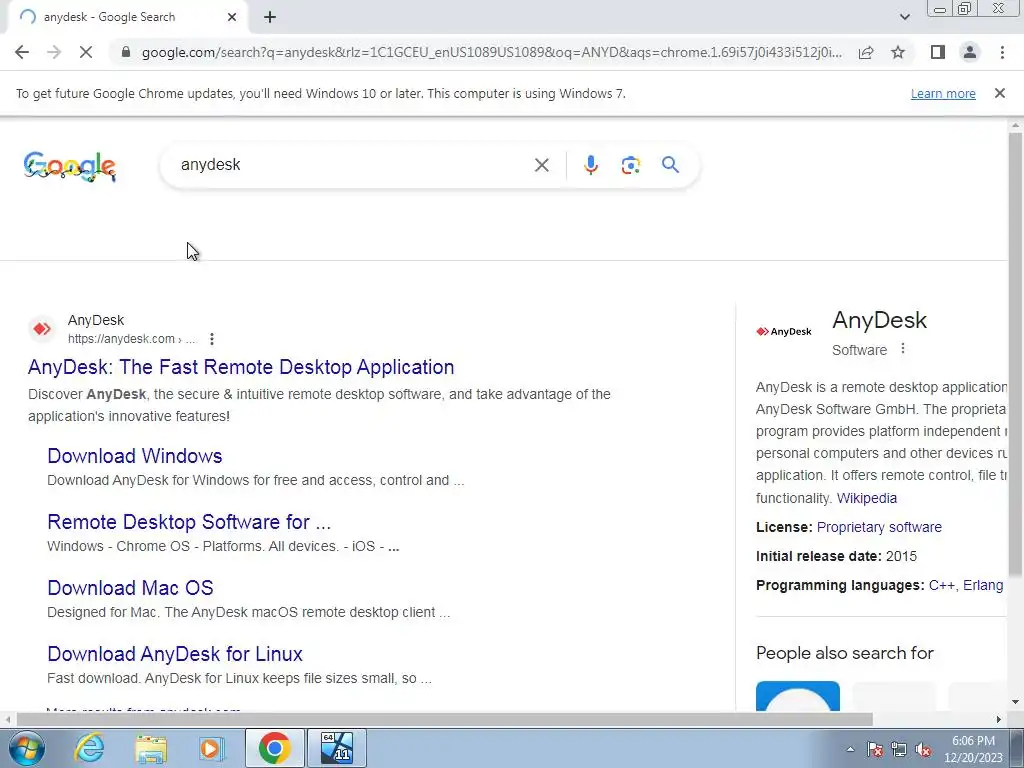Click the horizontal scrollbar thumb
The image size is (1024, 768).
(444, 719)
